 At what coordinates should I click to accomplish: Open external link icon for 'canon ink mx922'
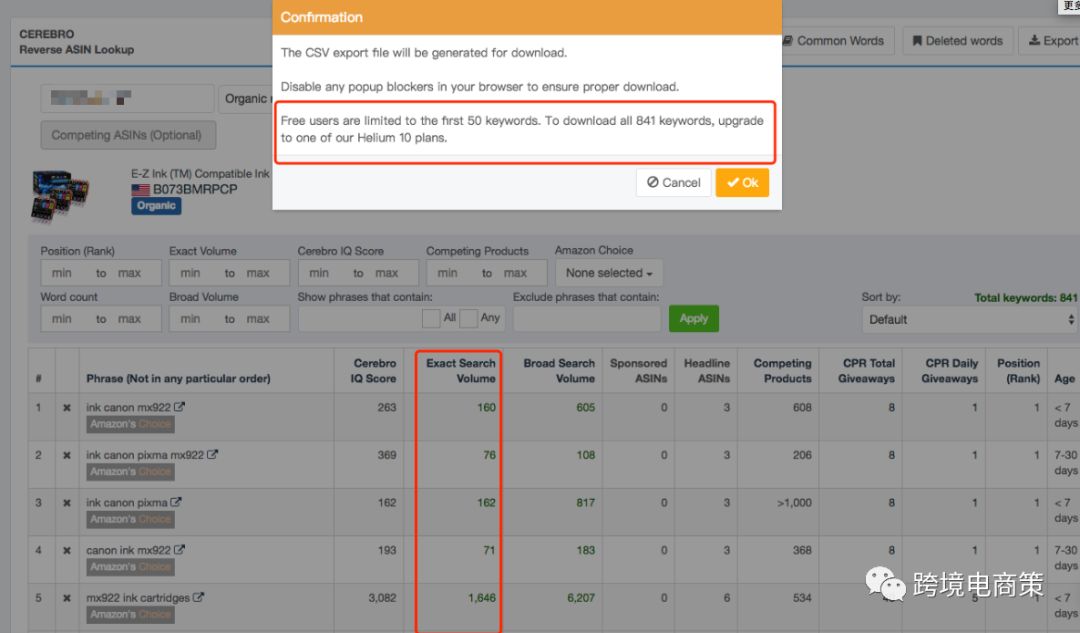pos(180,549)
